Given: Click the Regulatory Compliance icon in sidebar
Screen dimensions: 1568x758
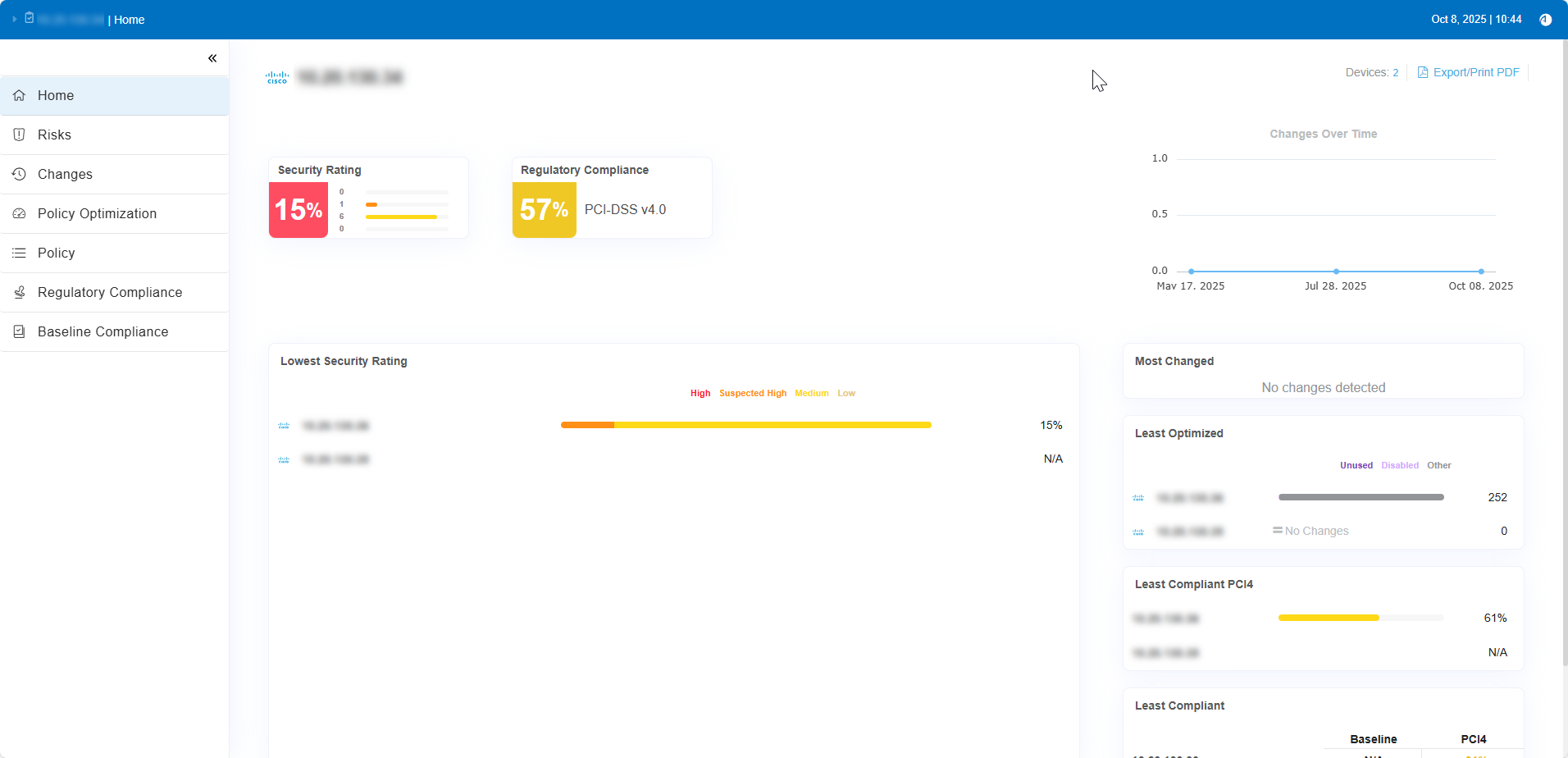Looking at the screenshot, I should pos(19,292).
